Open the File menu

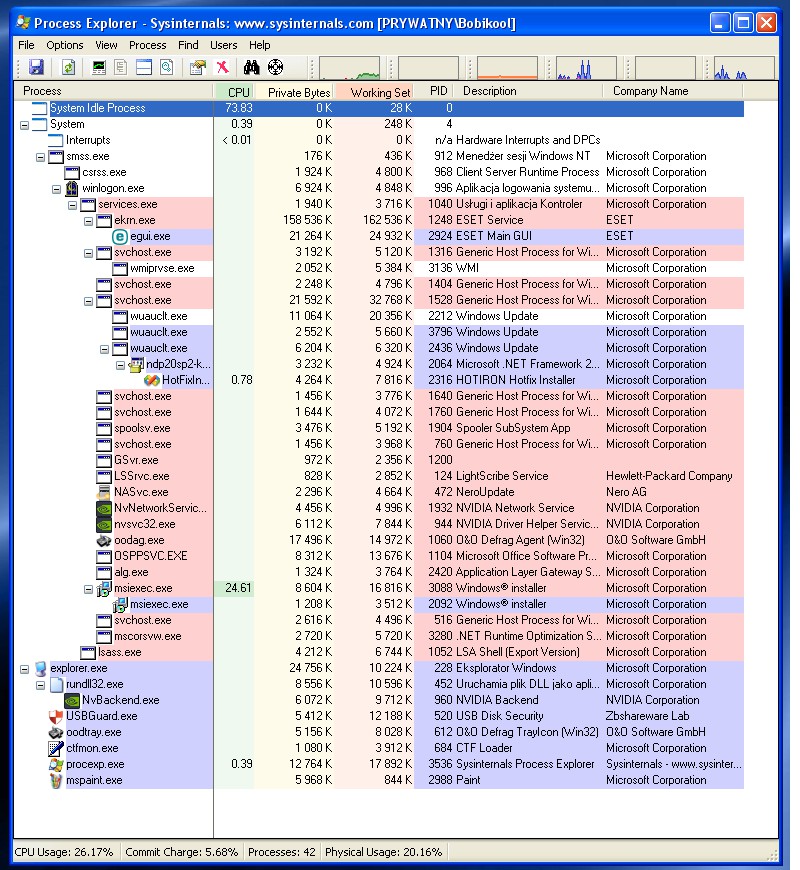(x=26, y=45)
